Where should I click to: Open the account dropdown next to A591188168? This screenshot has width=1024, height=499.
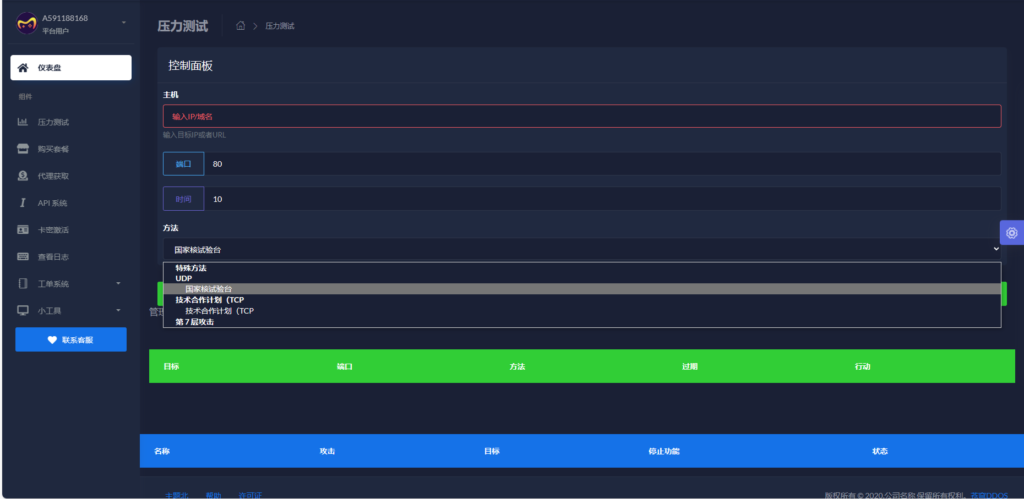pos(124,22)
